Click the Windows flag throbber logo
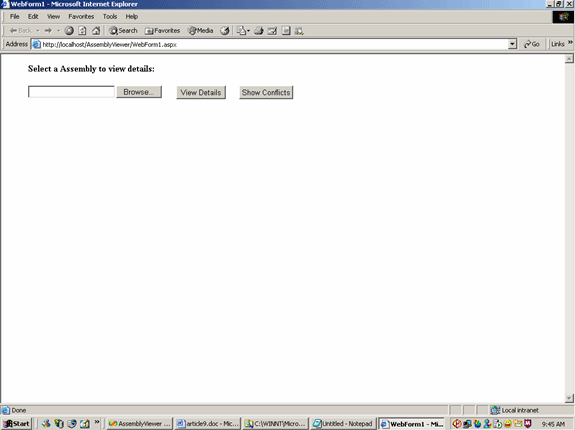 pyautogui.click(x=563, y=17)
